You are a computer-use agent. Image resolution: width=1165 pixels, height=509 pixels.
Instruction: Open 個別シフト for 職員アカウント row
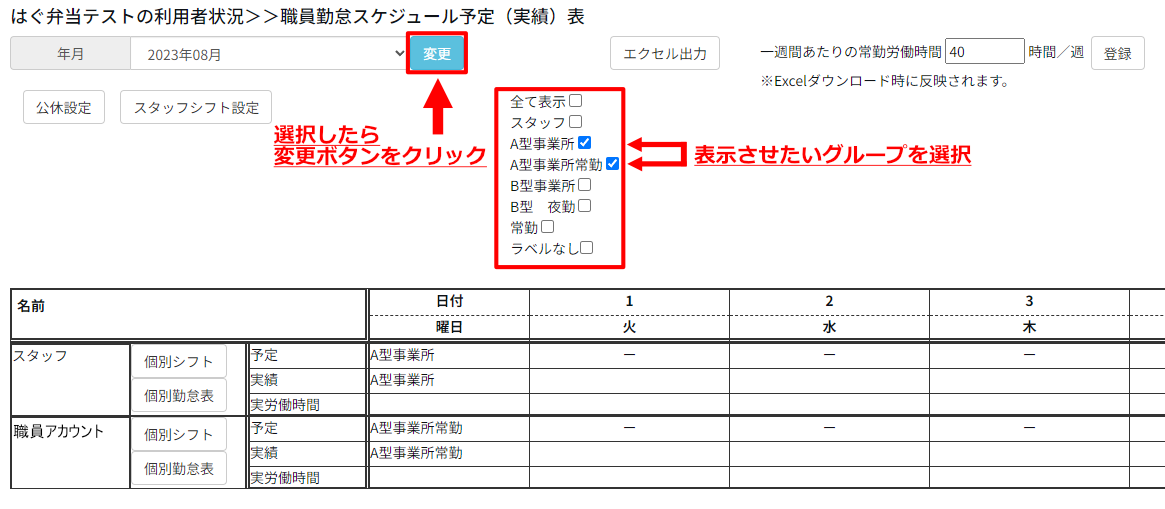pyautogui.click(x=179, y=435)
